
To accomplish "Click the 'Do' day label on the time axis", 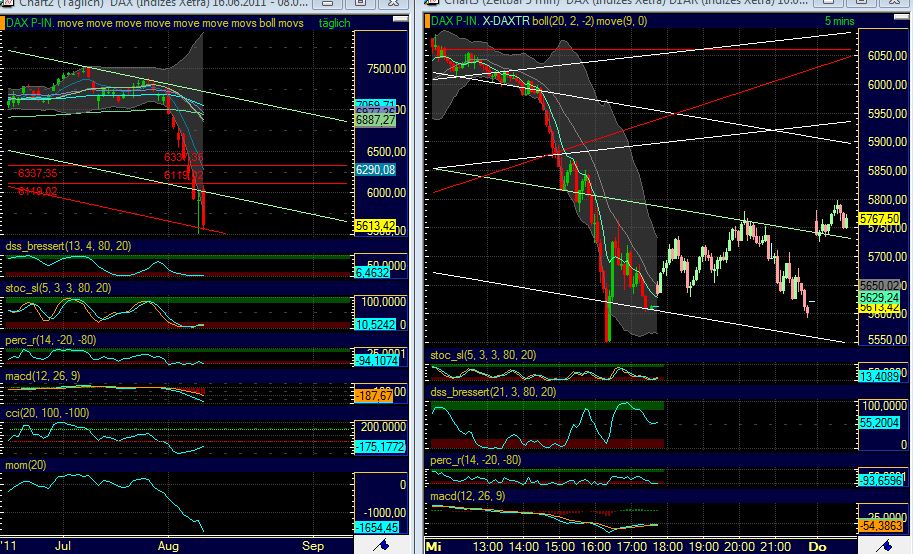I will [818, 546].
